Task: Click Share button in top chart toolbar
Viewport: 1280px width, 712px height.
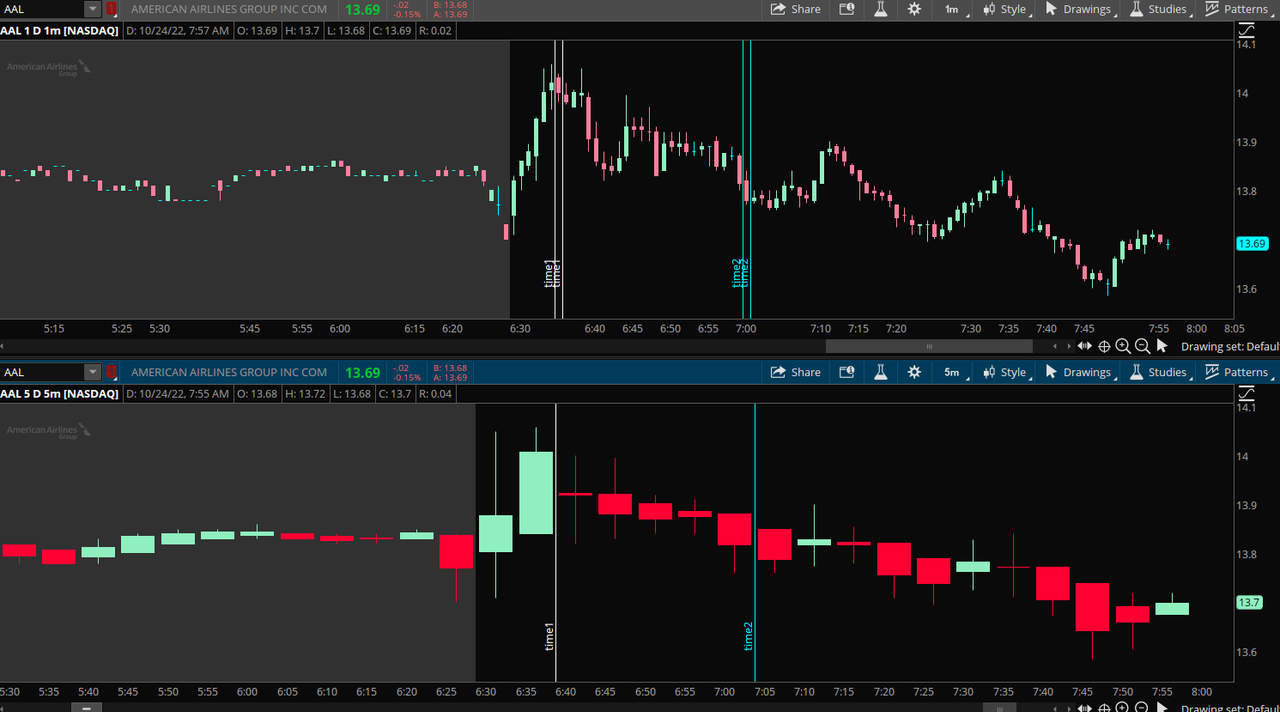Action: pos(796,9)
